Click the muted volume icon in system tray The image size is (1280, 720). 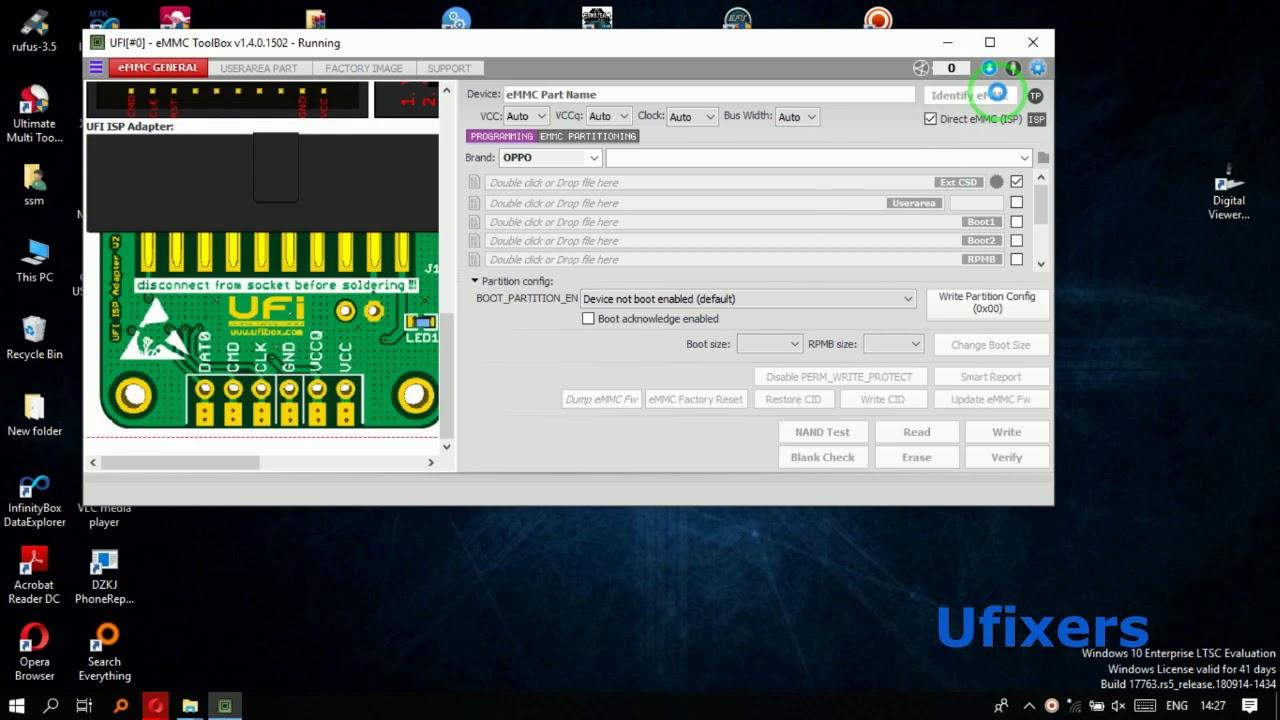click(1118, 706)
